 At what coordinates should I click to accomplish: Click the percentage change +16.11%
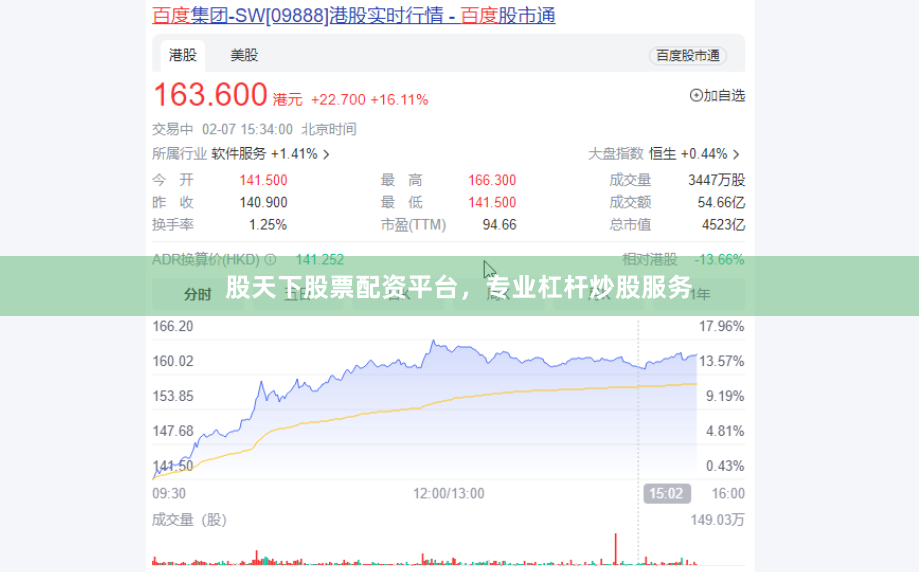pyautogui.click(x=399, y=100)
